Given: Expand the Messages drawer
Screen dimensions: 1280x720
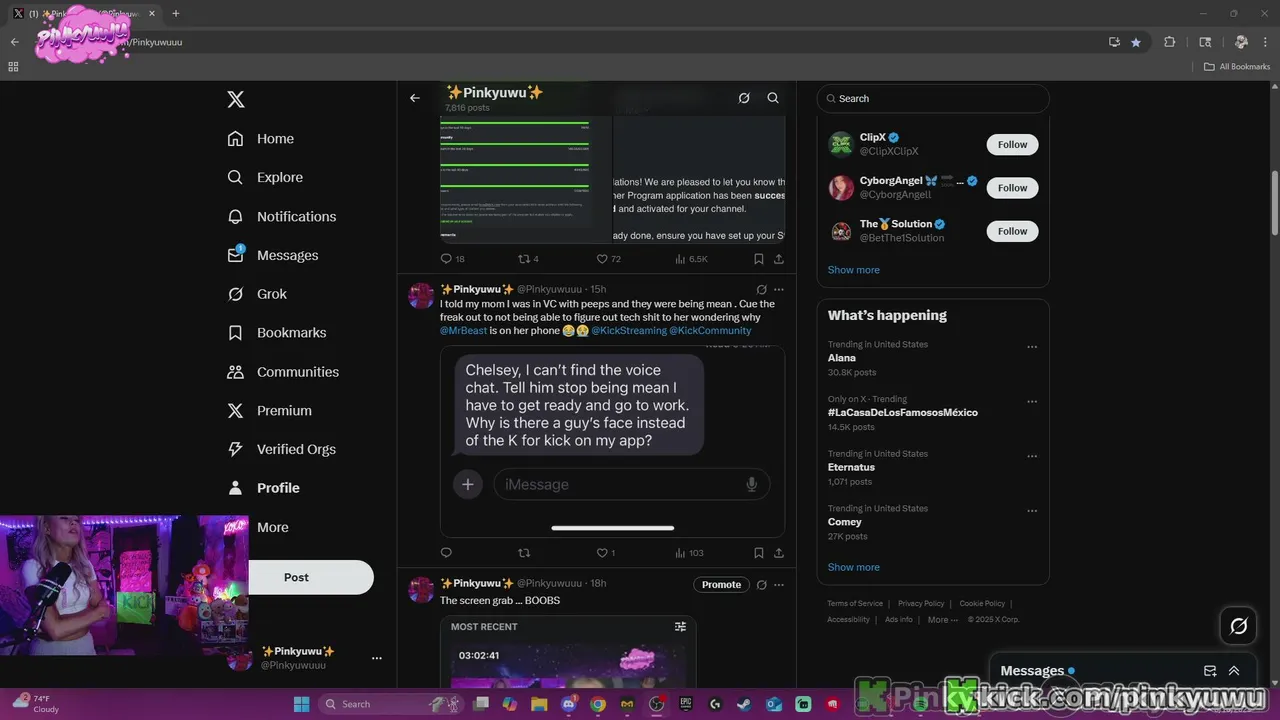Looking at the screenshot, I should click(1234, 671).
